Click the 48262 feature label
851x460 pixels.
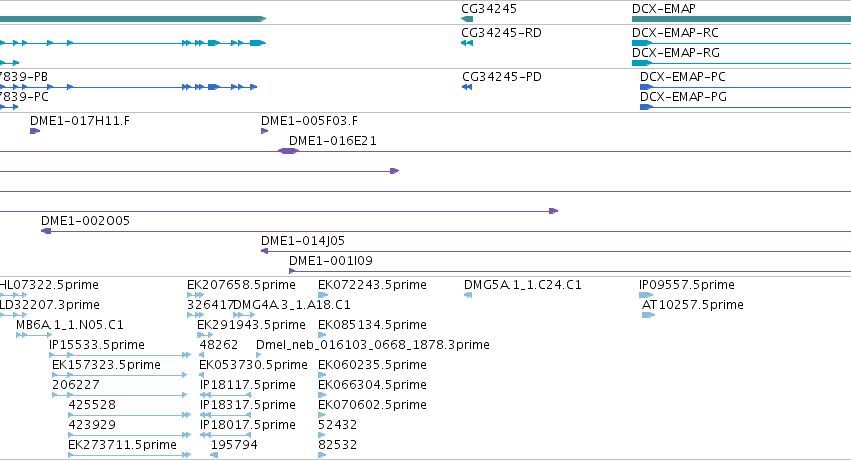[x=218, y=345]
